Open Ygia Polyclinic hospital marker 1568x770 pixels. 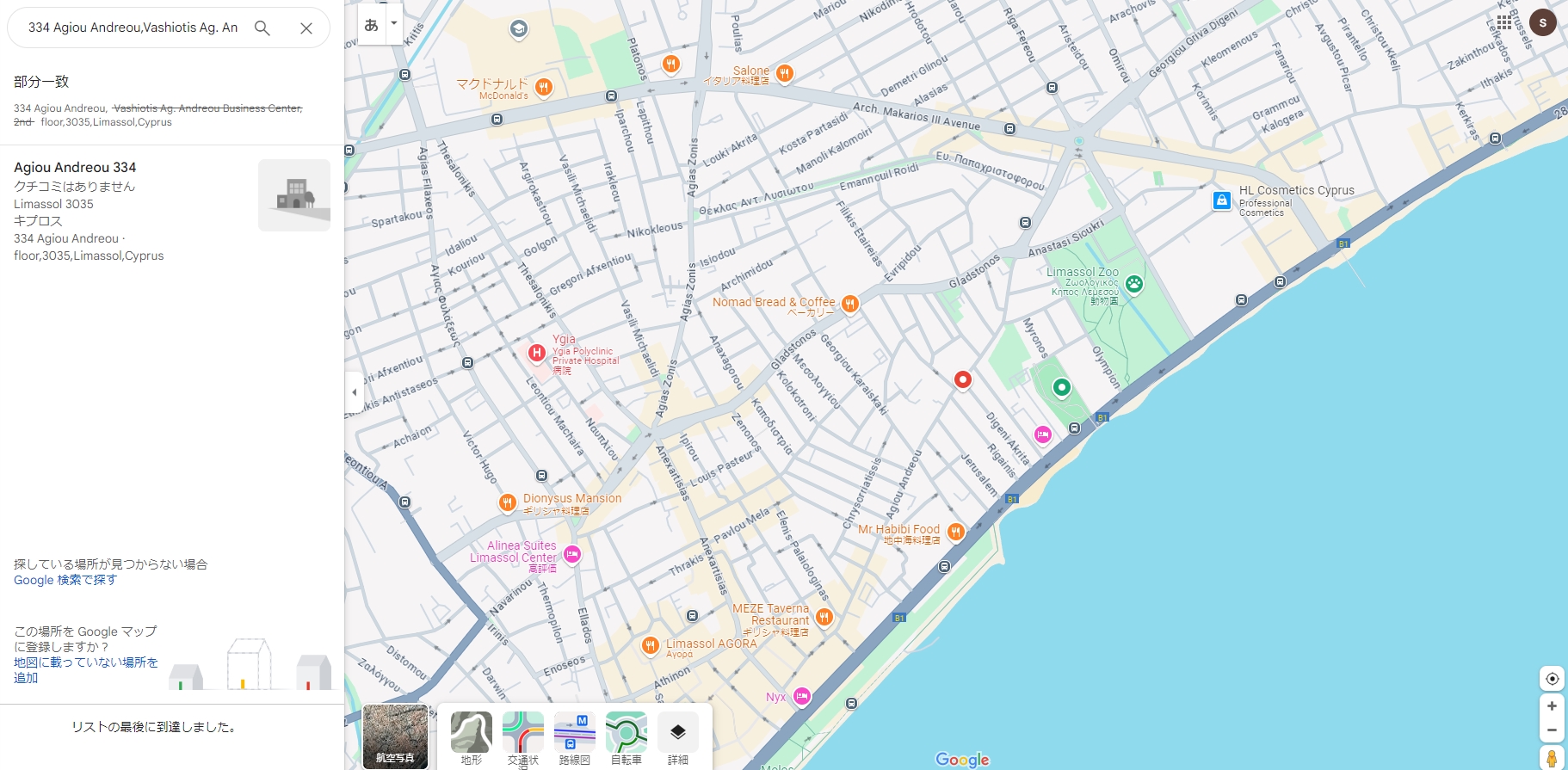537,352
